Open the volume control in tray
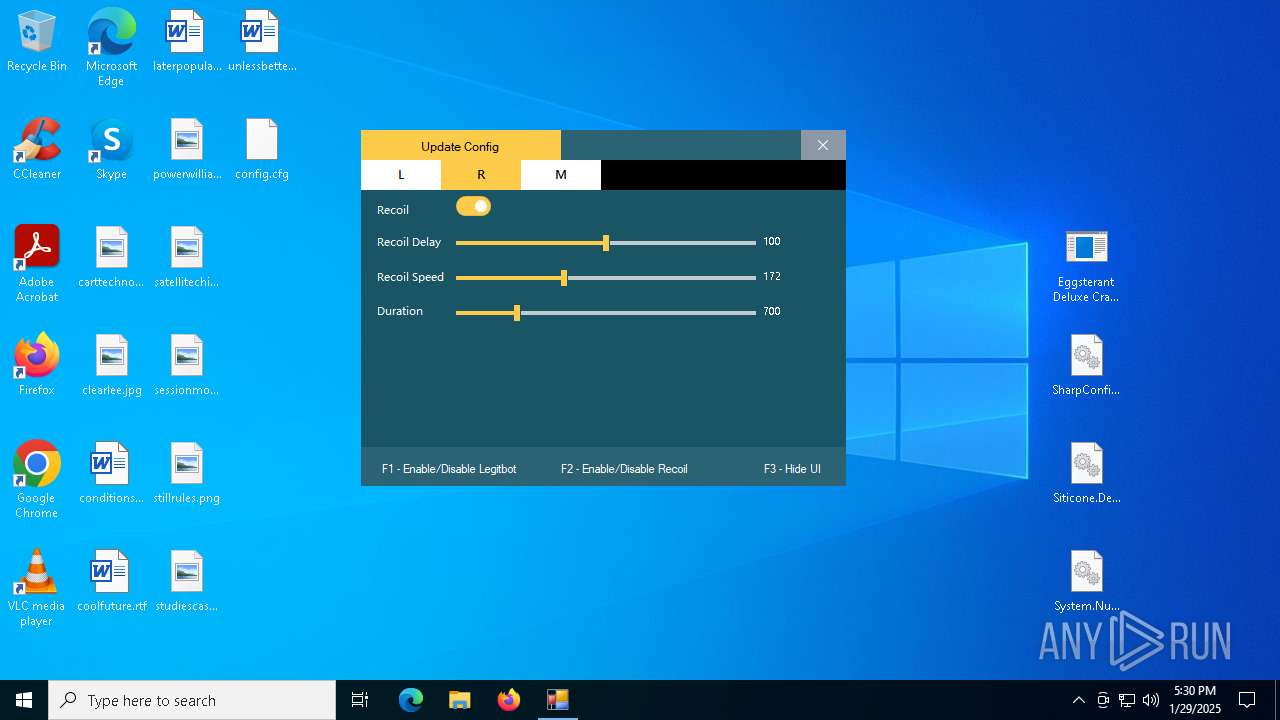Screen dimensions: 1280x720 point(1151,700)
